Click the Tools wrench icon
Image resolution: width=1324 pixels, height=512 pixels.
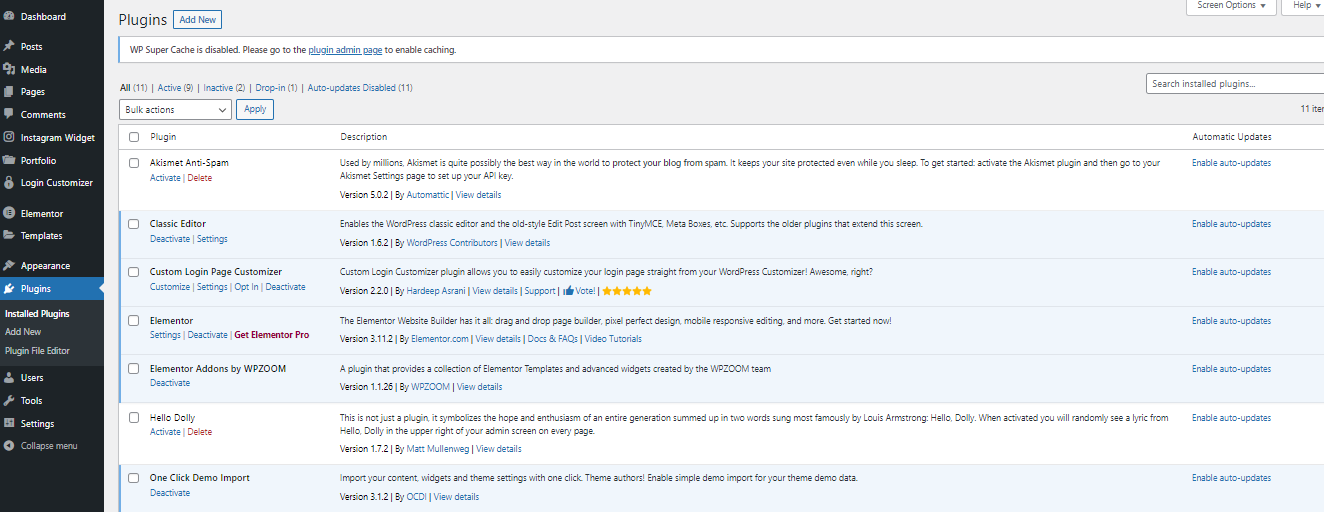click(x=9, y=400)
